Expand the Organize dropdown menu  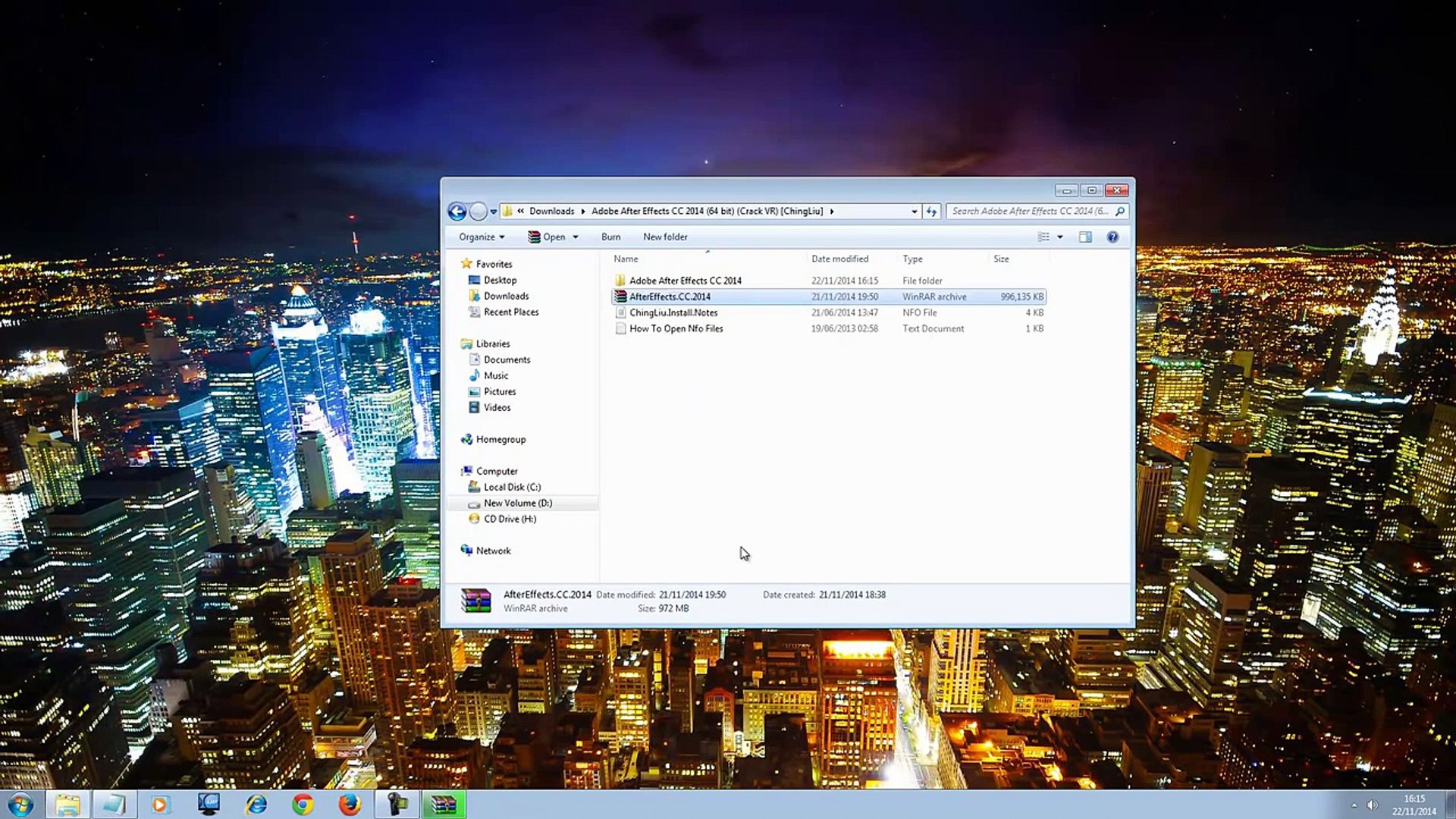coord(482,237)
